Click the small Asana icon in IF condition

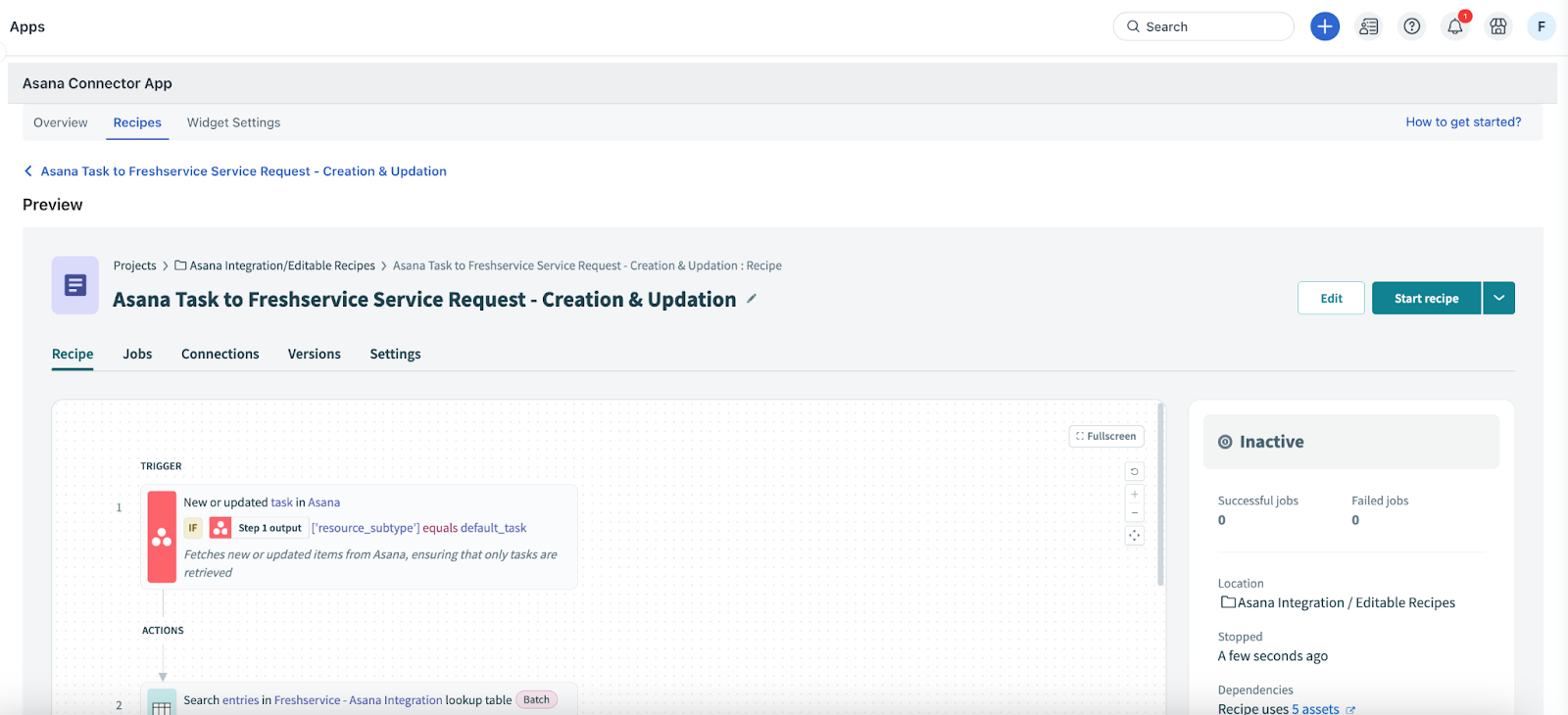coord(220,528)
